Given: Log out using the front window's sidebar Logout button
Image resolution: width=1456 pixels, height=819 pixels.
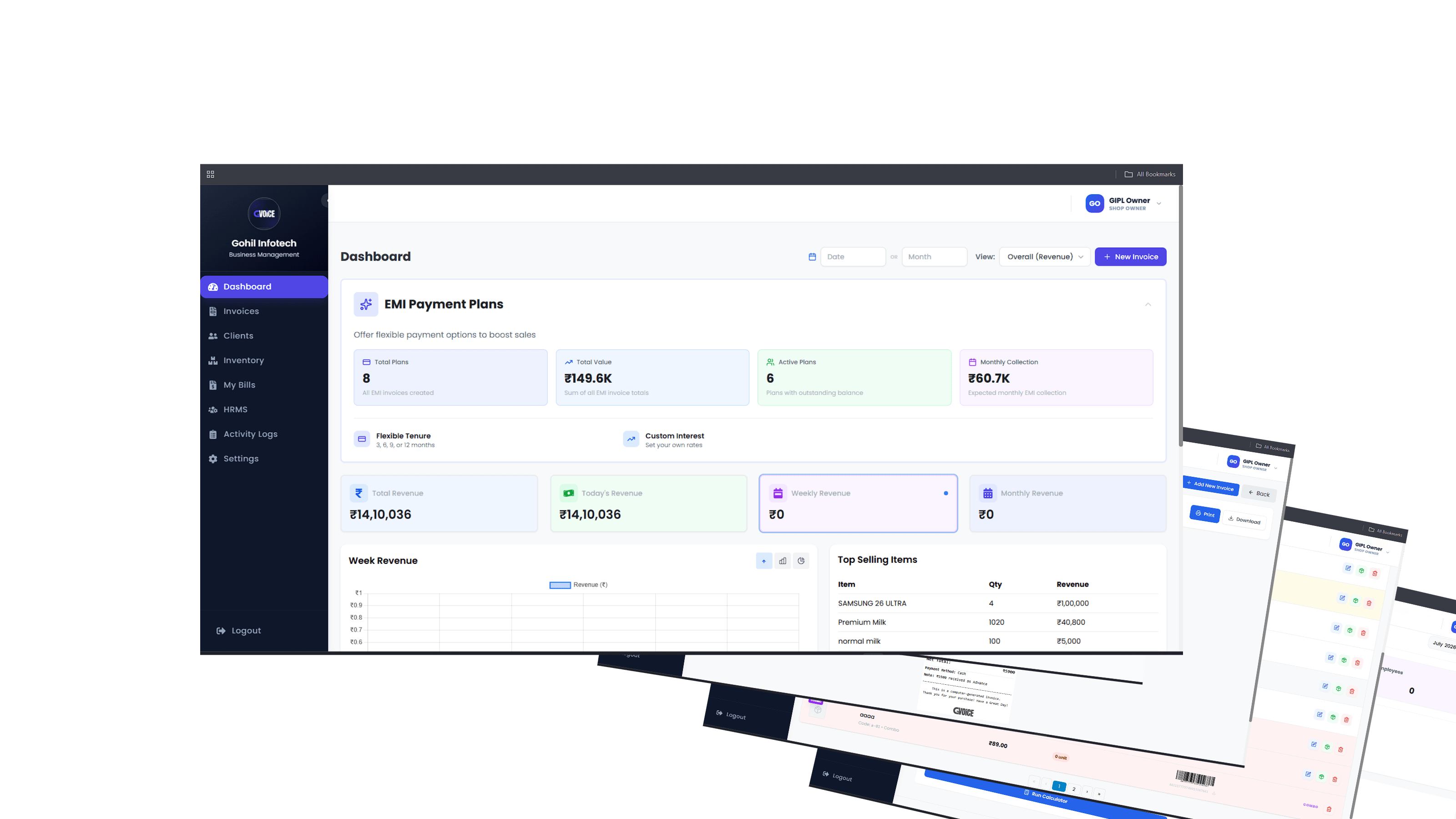Looking at the screenshot, I should tap(238, 631).
